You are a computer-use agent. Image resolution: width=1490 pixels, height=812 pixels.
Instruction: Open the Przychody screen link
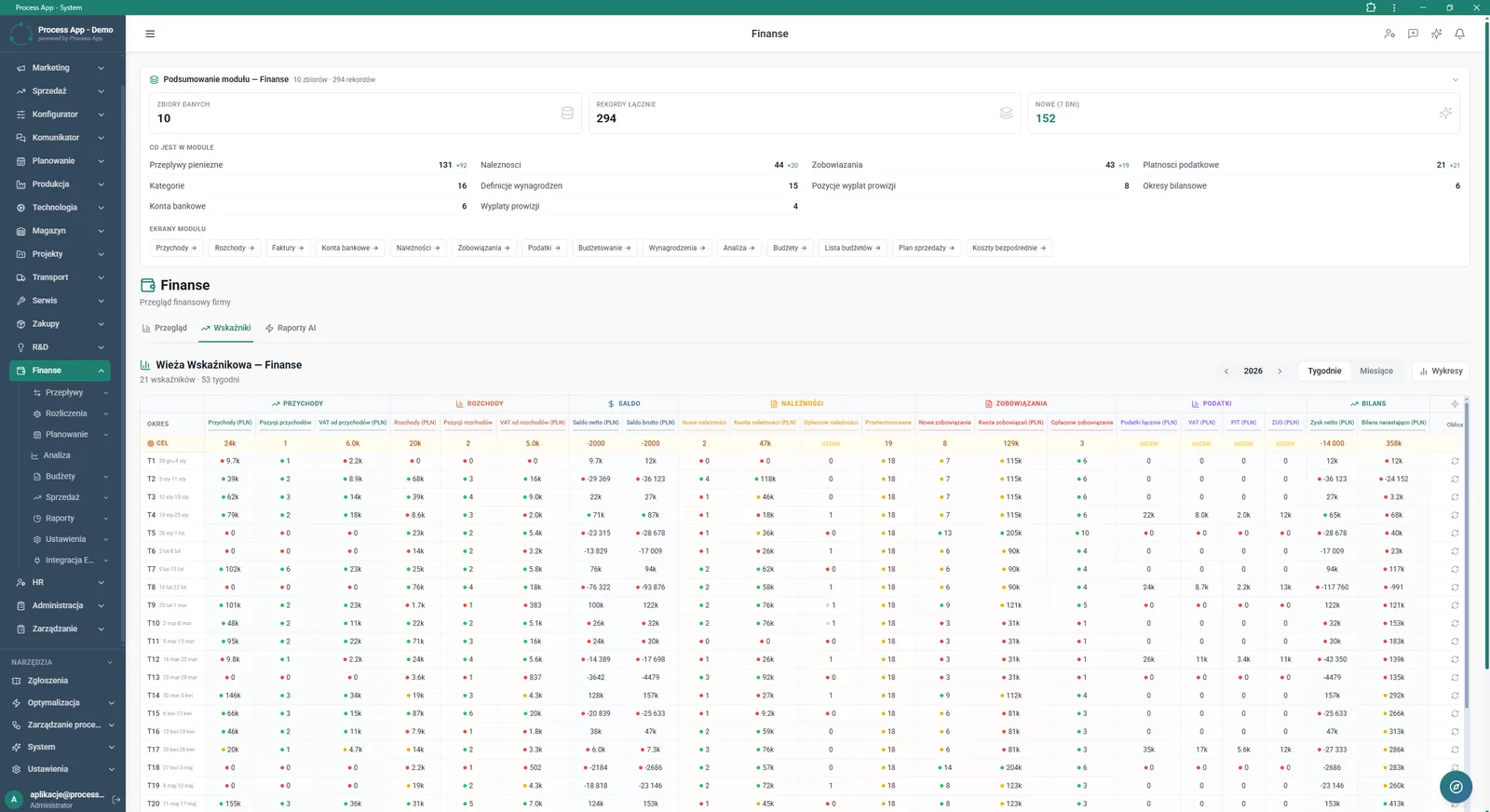(176, 248)
